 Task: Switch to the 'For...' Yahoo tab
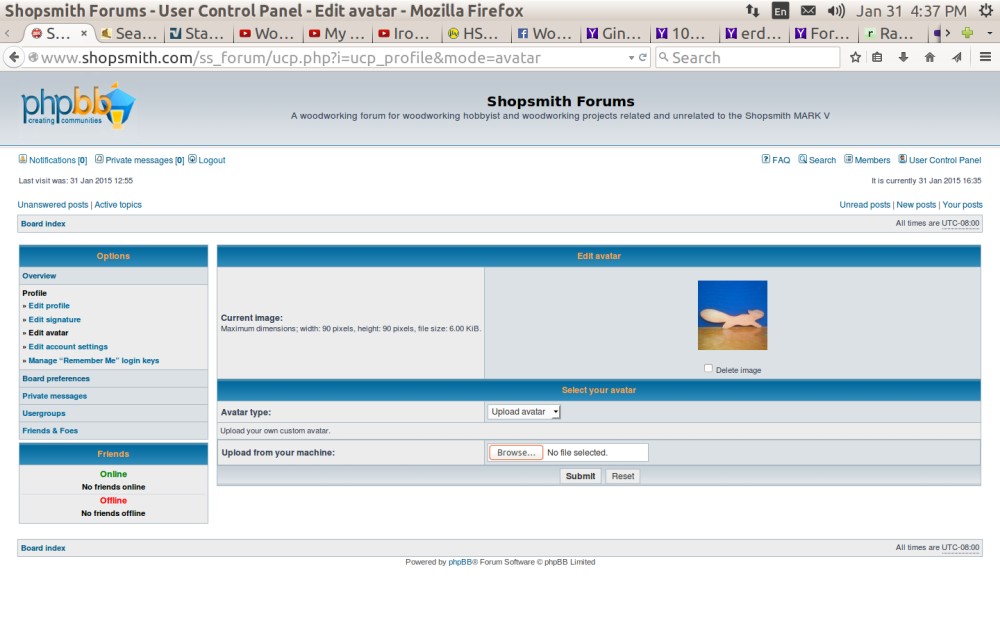click(x=823, y=33)
